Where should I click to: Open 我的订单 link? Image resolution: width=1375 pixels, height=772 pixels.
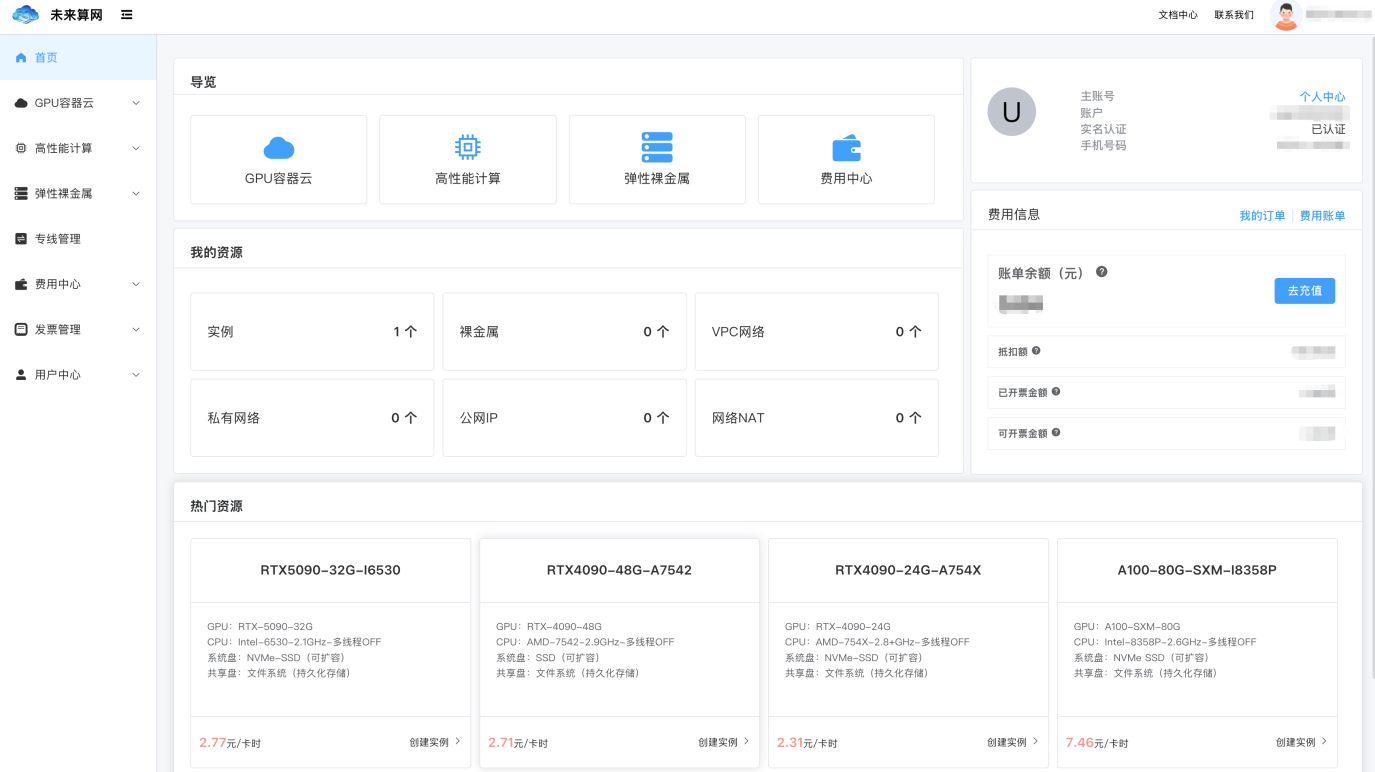click(x=1262, y=216)
